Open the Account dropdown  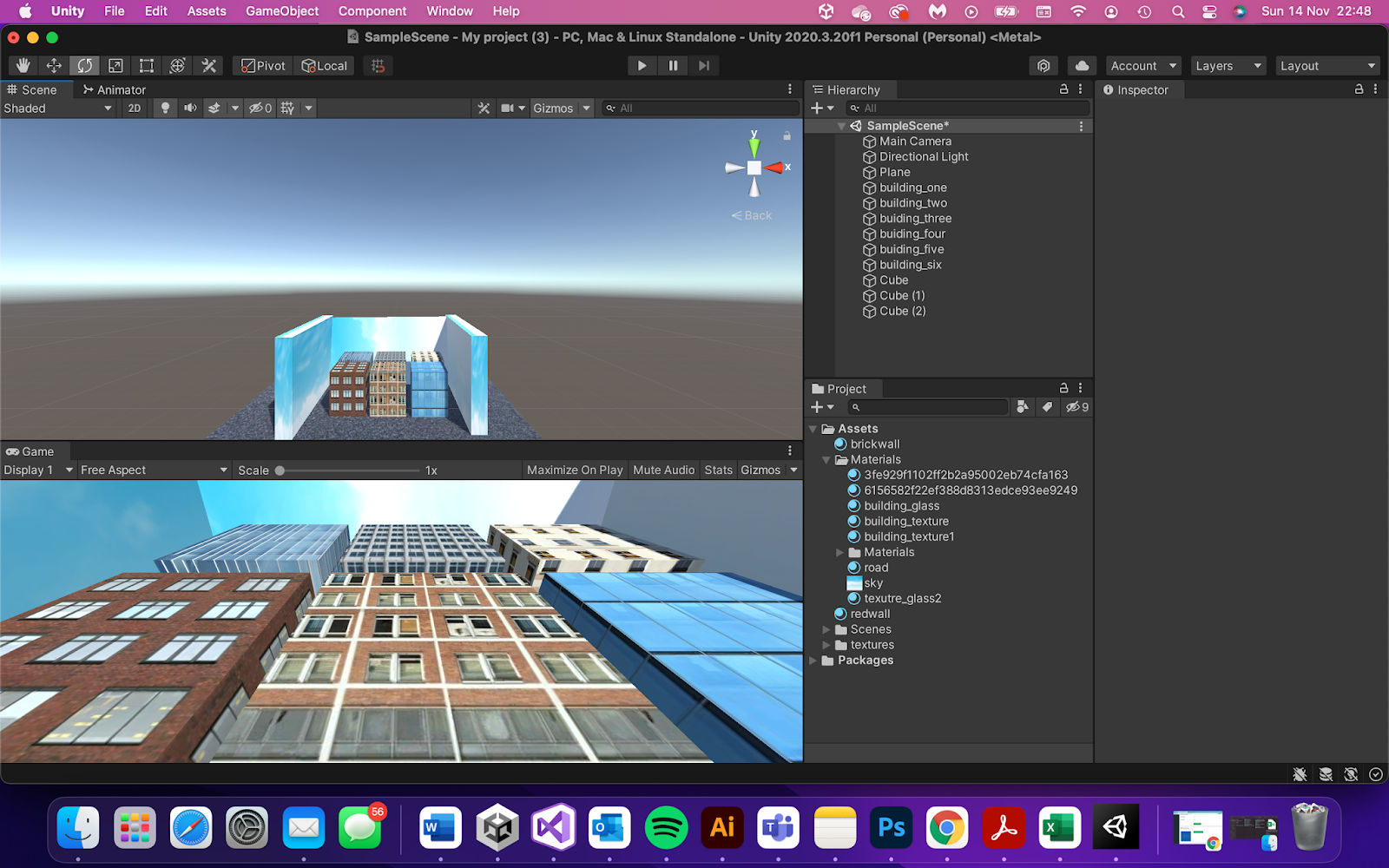(1143, 66)
